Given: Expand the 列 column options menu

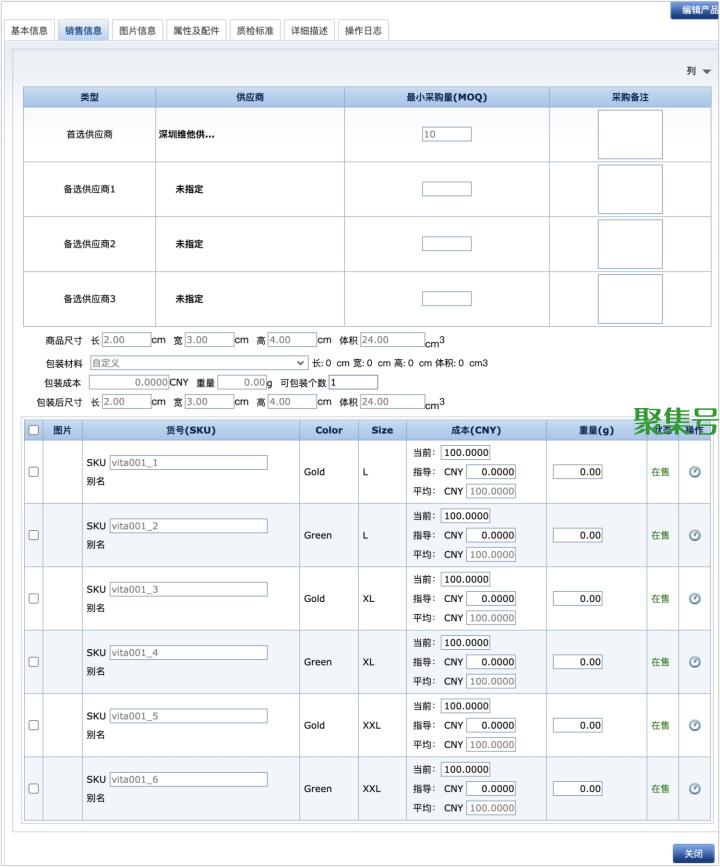Looking at the screenshot, I should 699,71.
